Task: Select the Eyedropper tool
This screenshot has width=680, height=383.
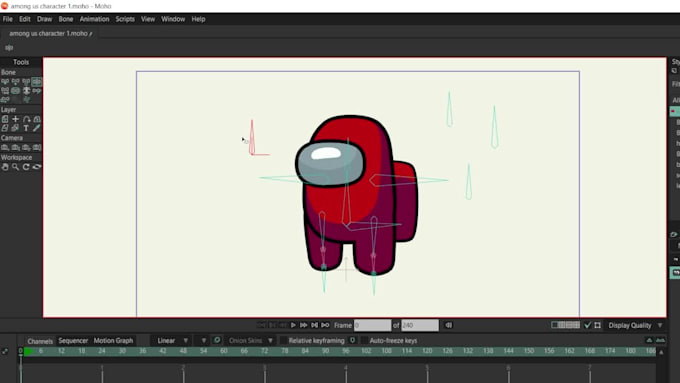Action: (x=37, y=128)
